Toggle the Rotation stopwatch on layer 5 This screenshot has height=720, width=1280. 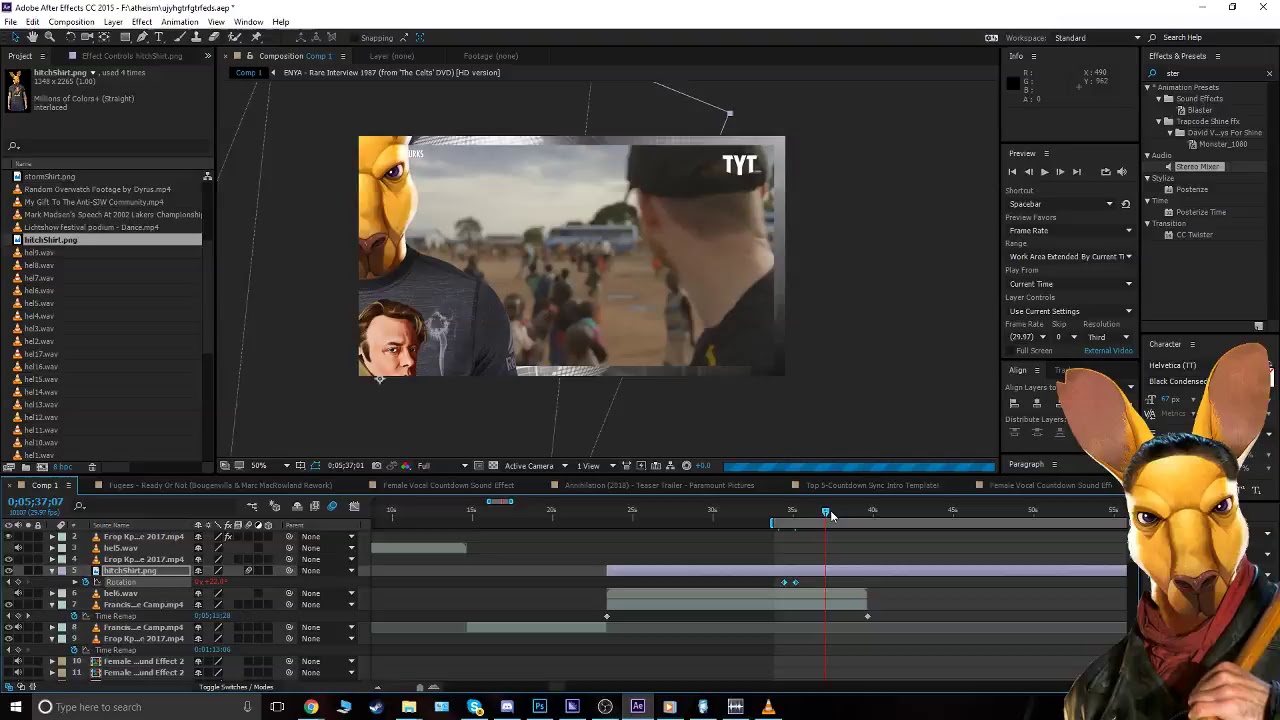[86, 582]
